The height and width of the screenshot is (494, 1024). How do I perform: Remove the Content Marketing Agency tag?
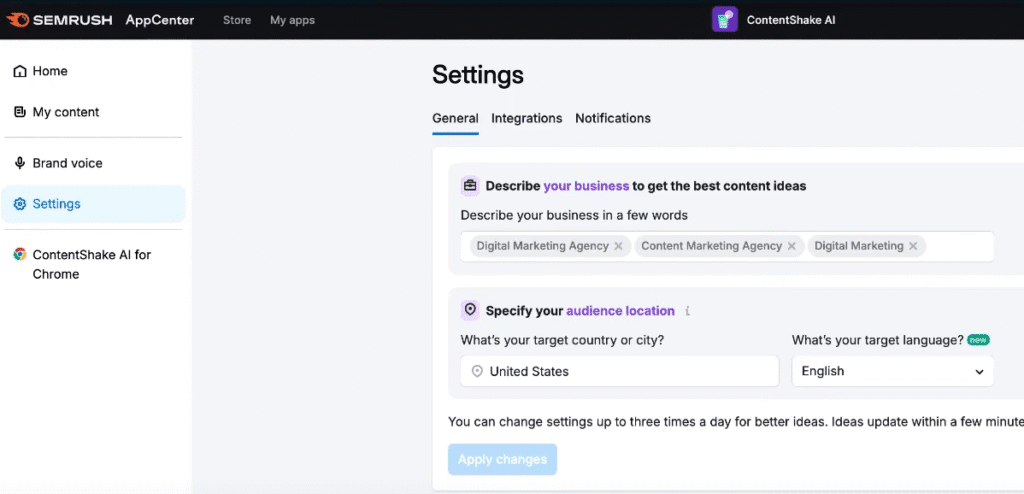point(791,246)
